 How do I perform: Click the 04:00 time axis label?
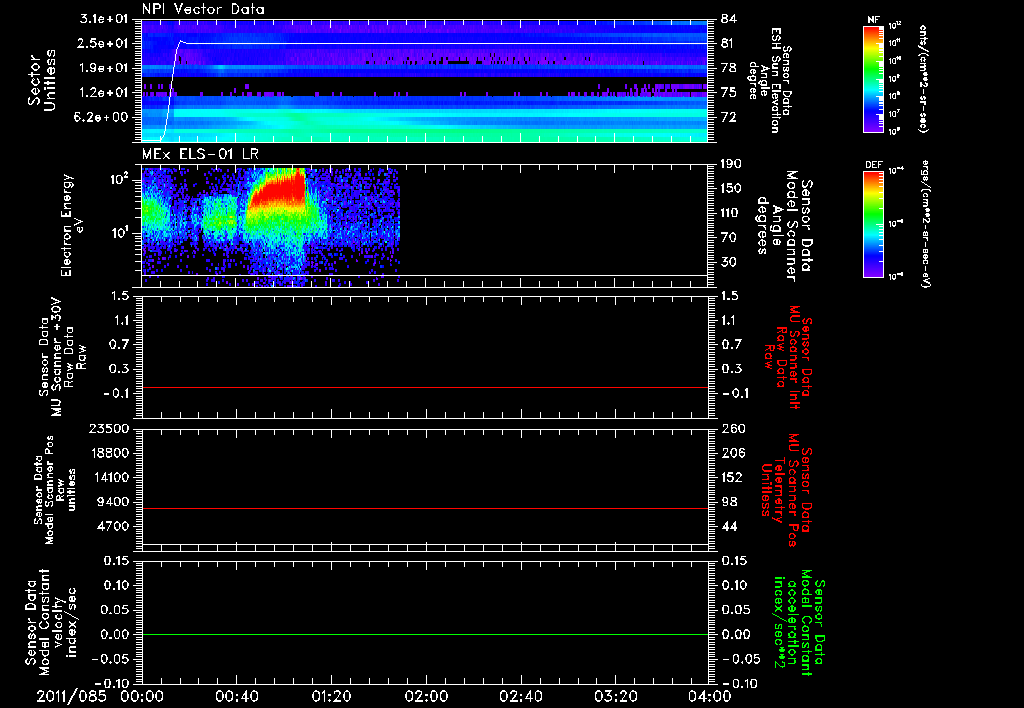pos(709,696)
